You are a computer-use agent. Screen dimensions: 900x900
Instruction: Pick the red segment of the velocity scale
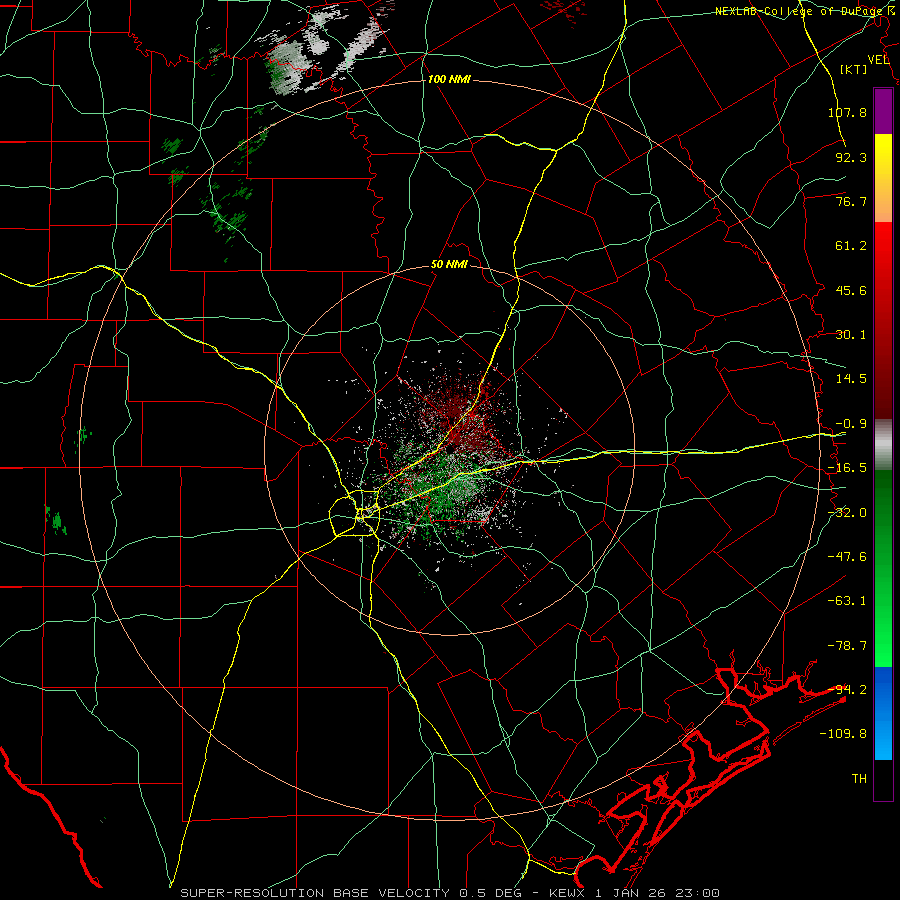tap(883, 320)
